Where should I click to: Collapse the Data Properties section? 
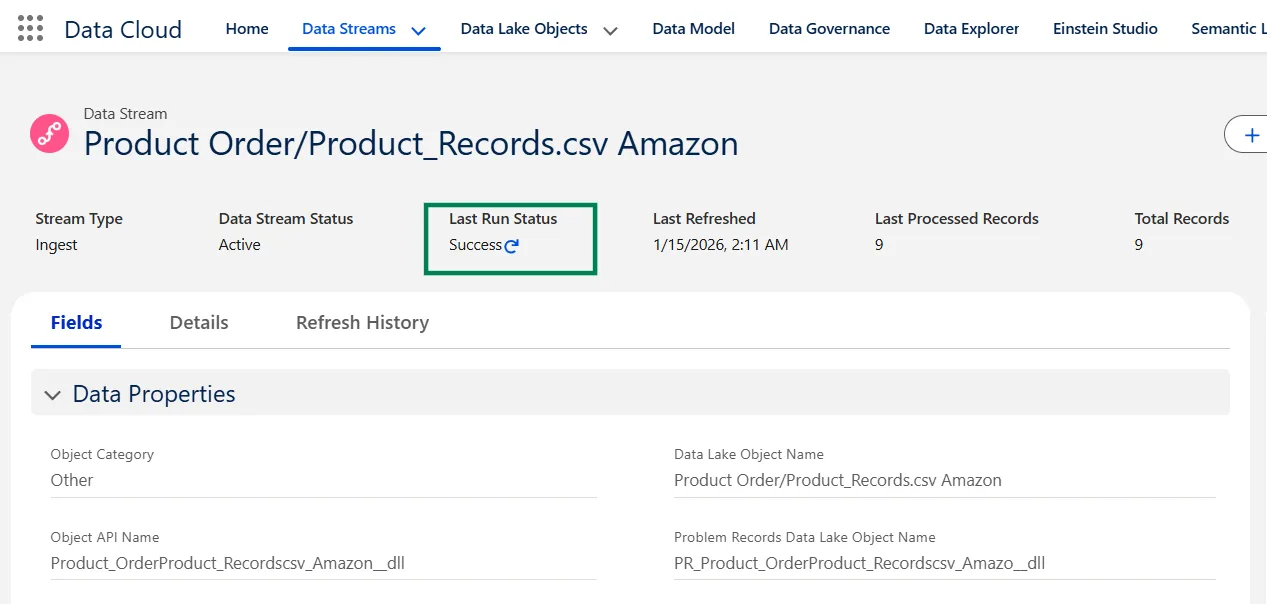[x=53, y=395]
